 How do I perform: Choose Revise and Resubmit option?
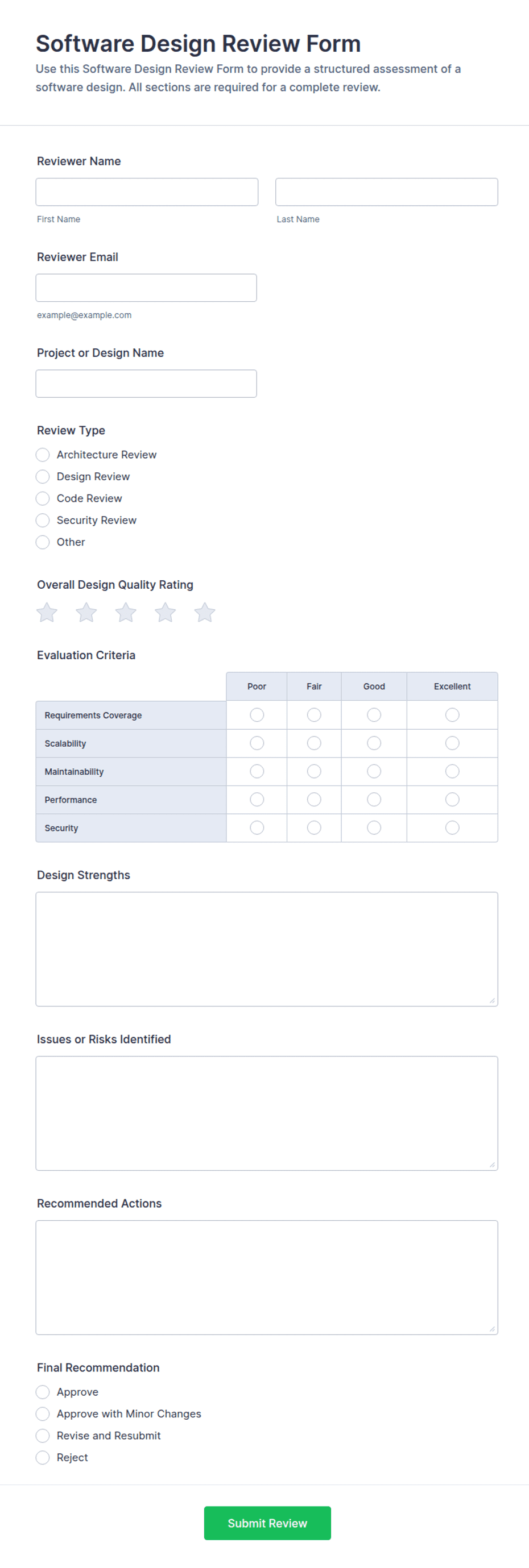pos(43,1436)
